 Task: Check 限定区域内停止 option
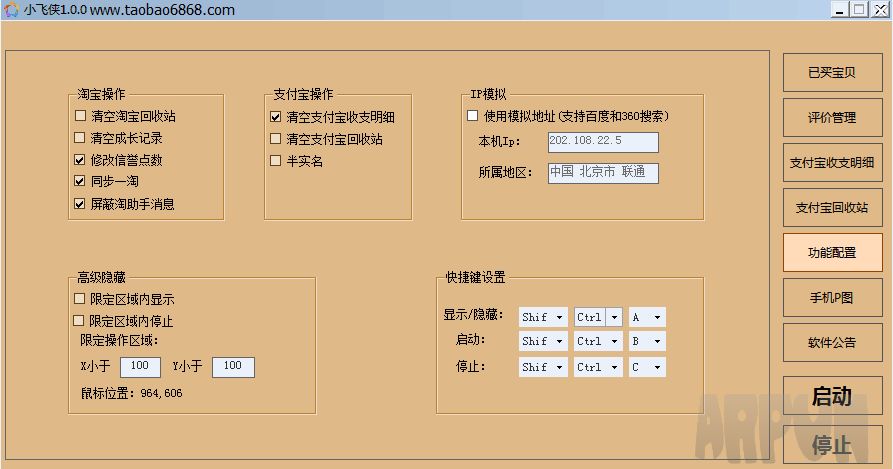coord(79,321)
